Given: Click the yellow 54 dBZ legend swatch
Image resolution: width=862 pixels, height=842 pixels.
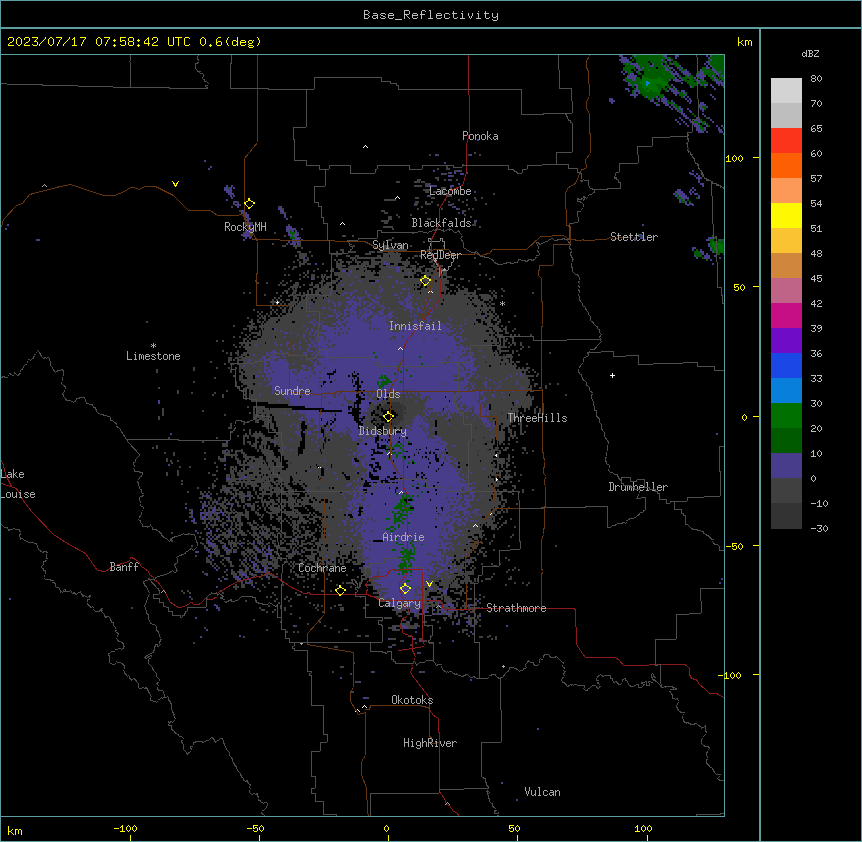Looking at the screenshot, I should pos(786,215).
